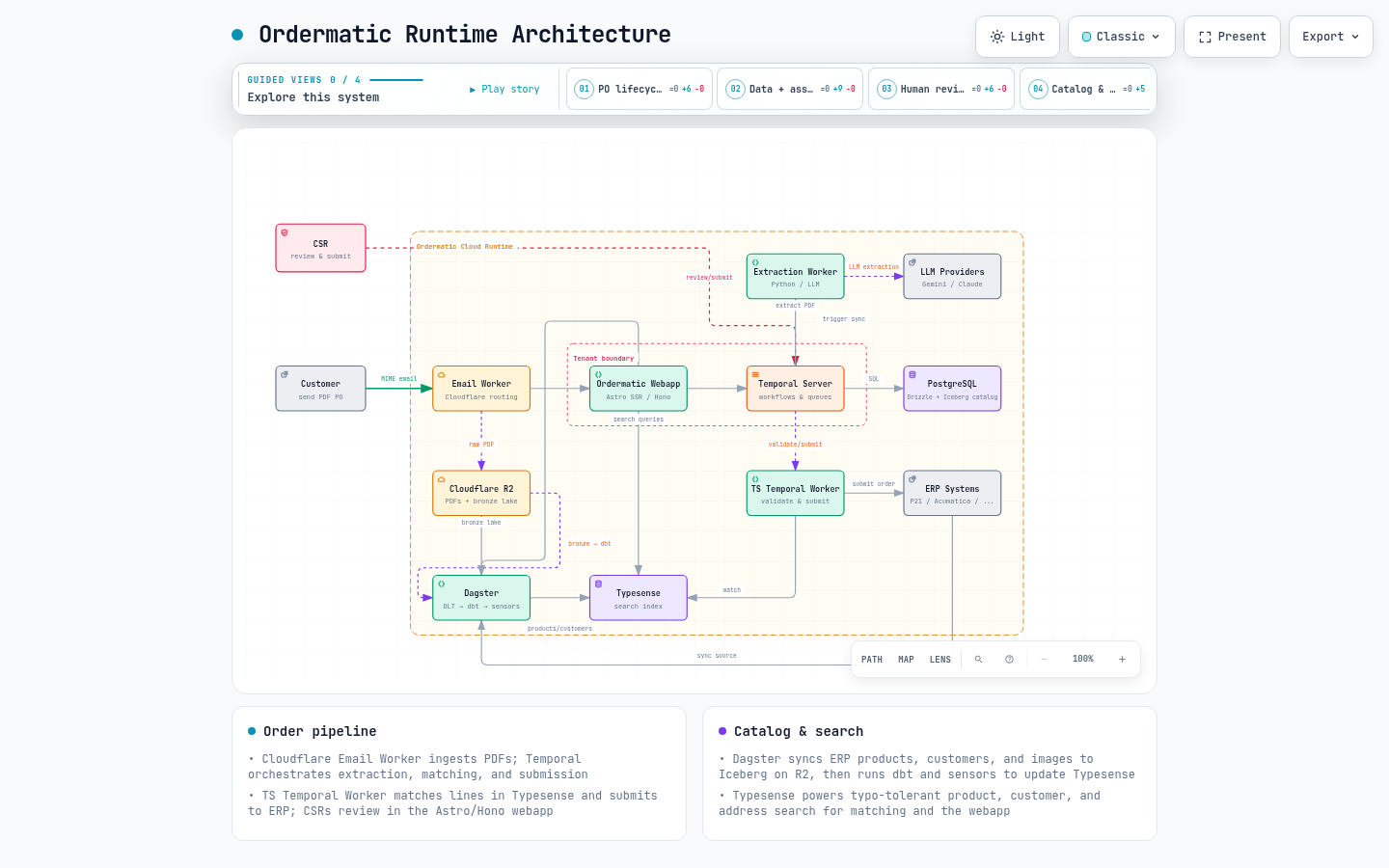Click the code icon on Ordermatic Webapp
Image resolution: width=1389 pixels, height=868 pixels.
pos(598,374)
